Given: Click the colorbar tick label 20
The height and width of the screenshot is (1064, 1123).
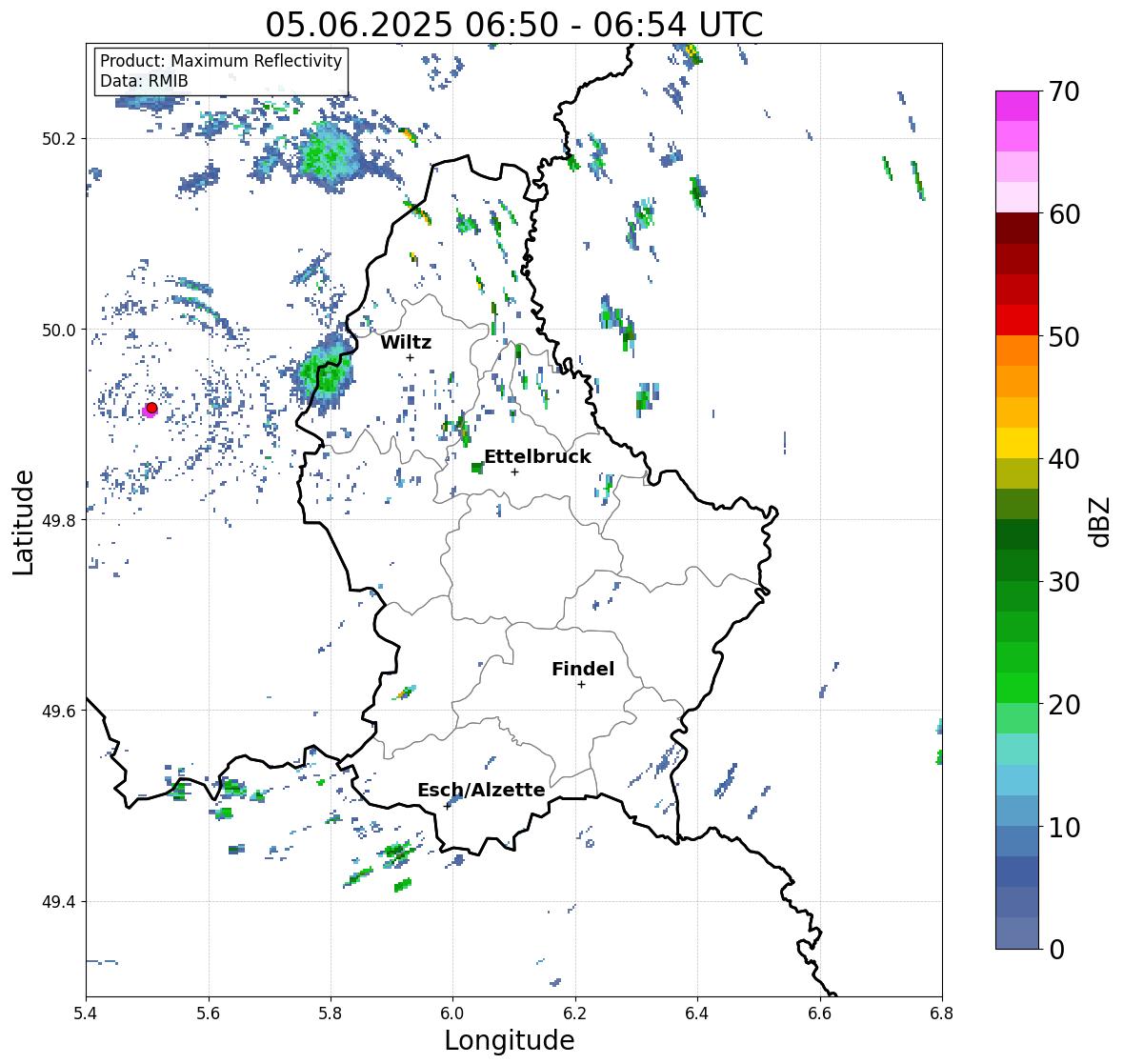Looking at the screenshot, I should [1064, 704].
